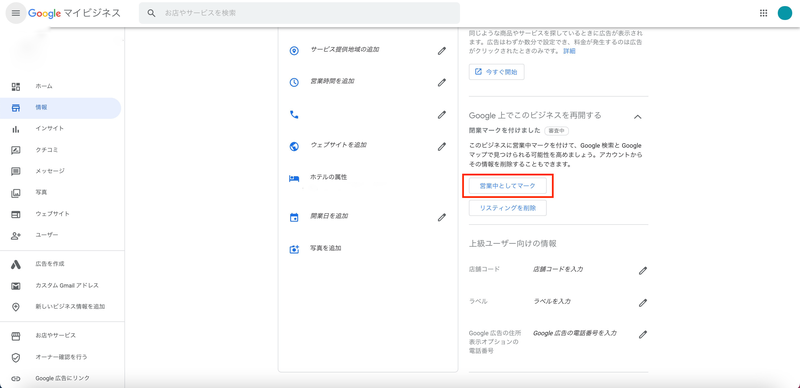Click ホテルの属性 row

point(367,178)
